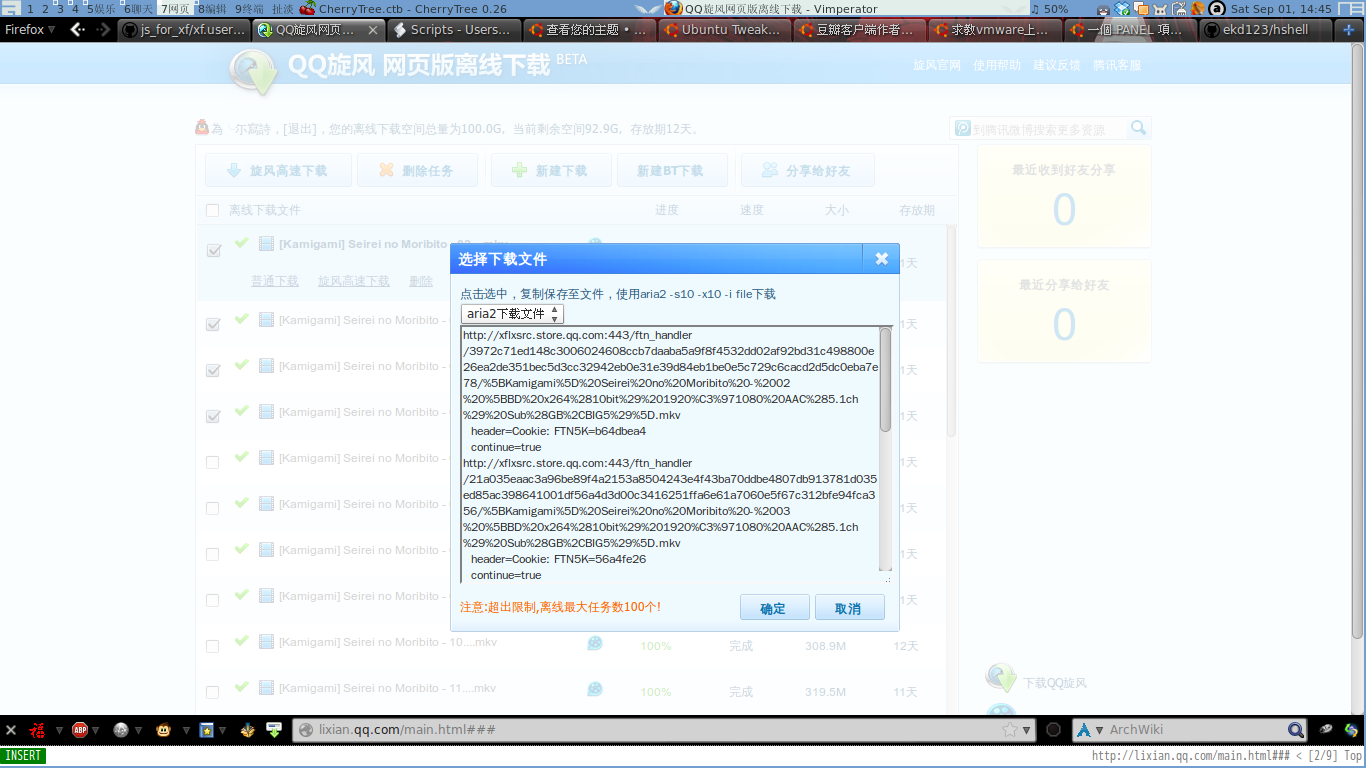Open the dropdown arrow beside the red character icon

59,730
